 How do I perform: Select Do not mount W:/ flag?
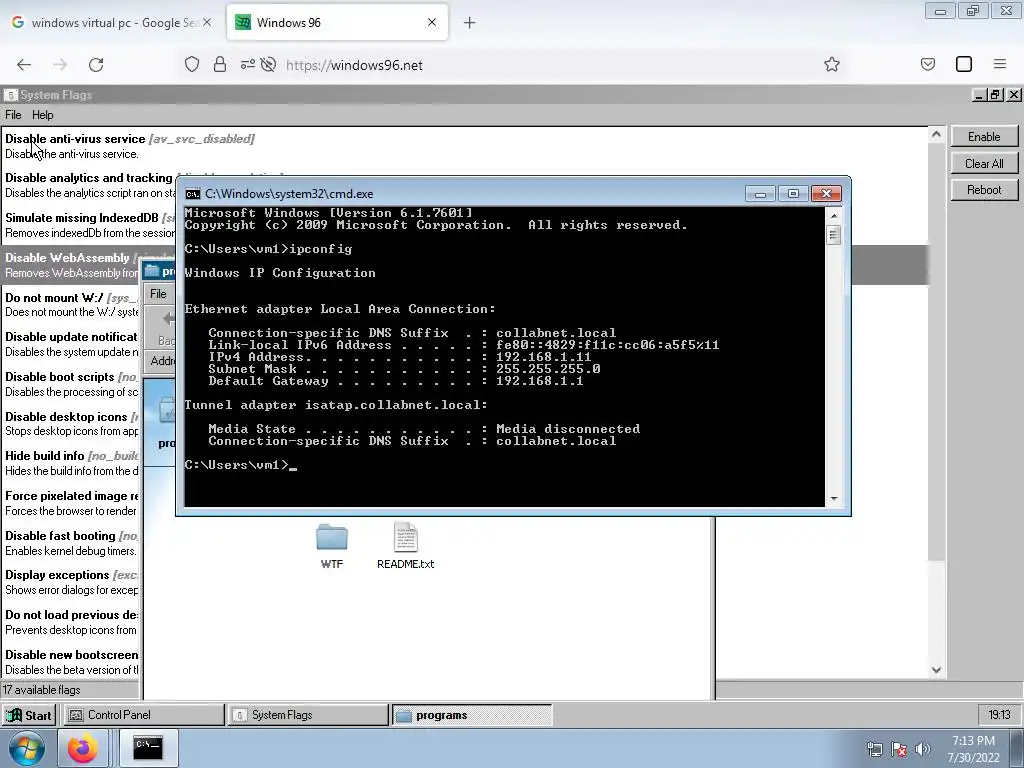[72, 305]
